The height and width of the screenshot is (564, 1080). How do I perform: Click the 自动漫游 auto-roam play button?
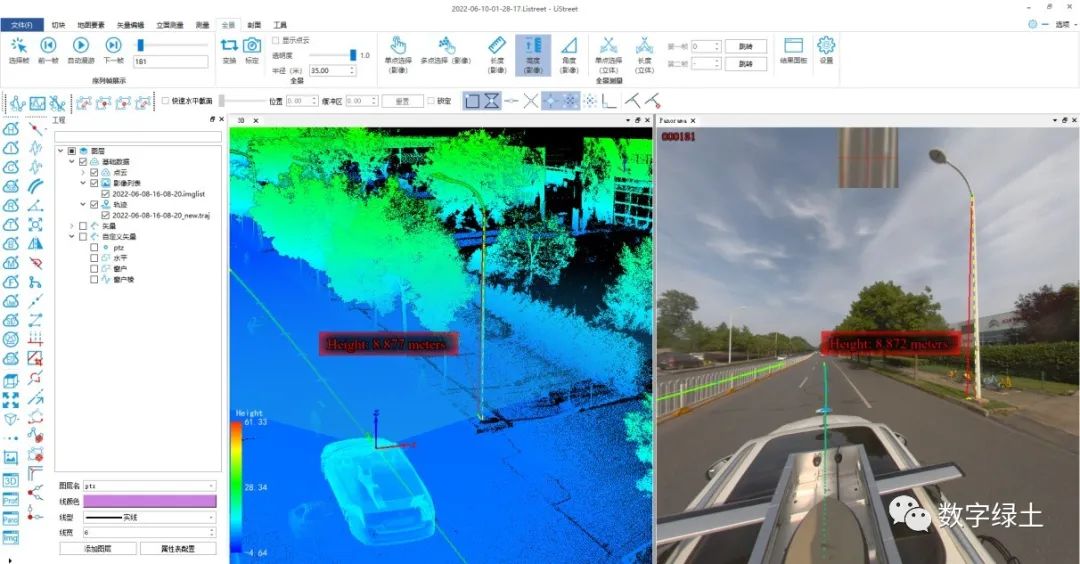81,45
